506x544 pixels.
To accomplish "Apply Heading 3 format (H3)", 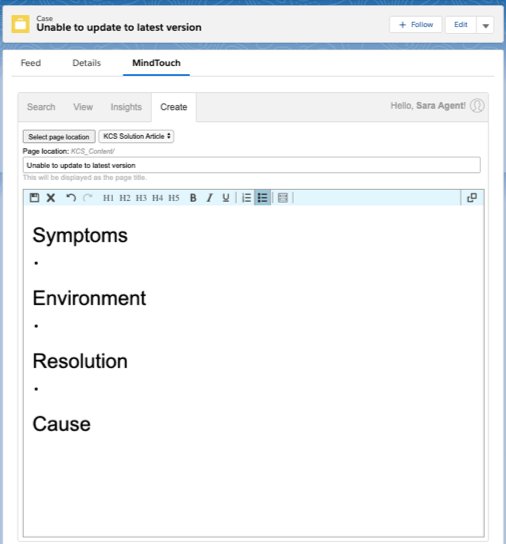I will [x=141, y=198].
